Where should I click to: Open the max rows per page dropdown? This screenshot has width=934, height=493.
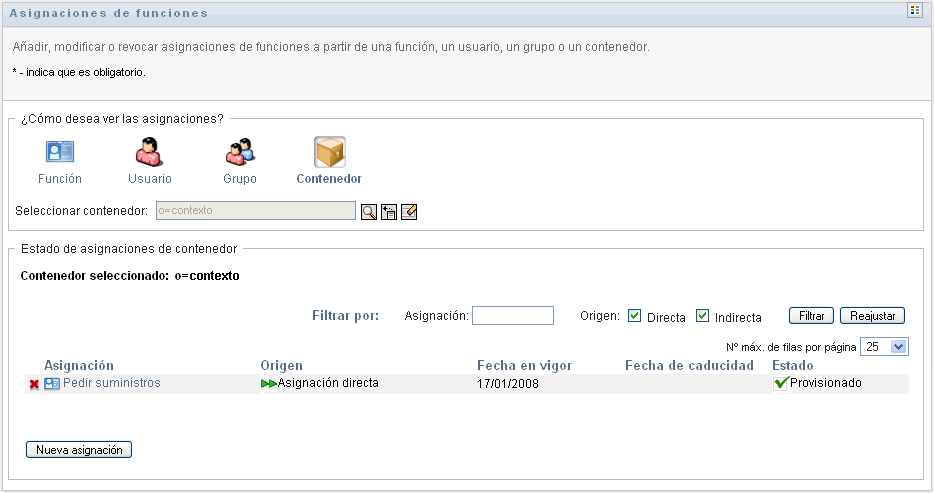click(x=897, y=346)
